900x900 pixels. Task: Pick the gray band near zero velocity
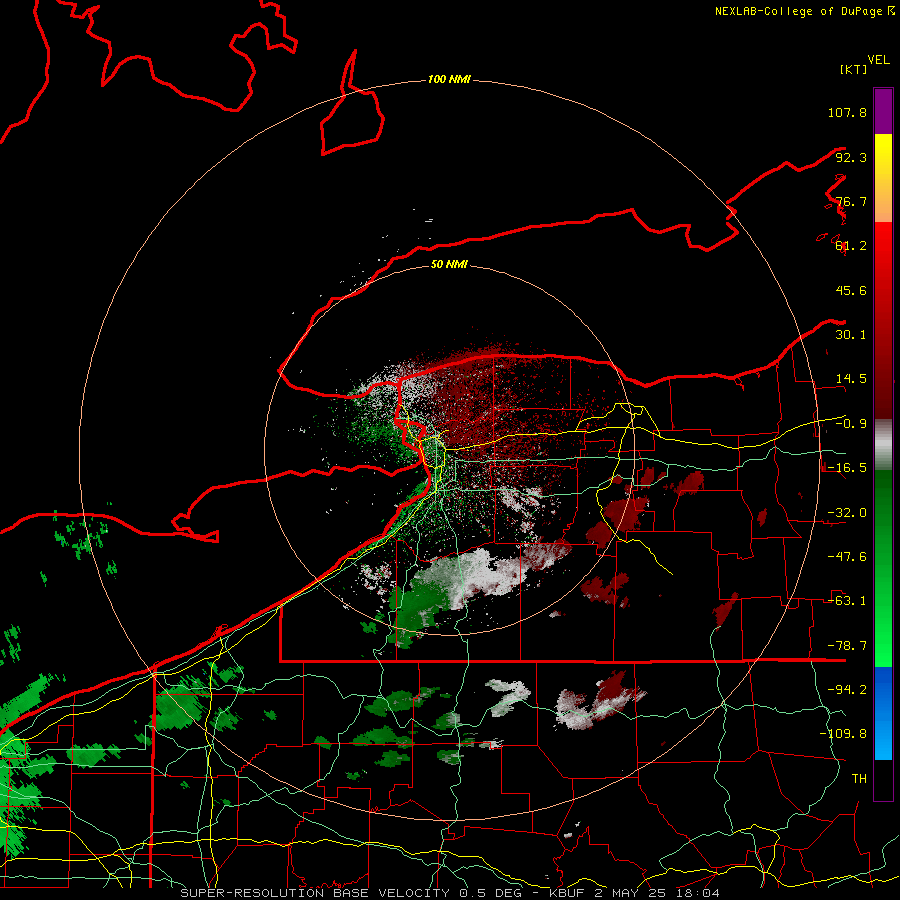pos(883,444)
